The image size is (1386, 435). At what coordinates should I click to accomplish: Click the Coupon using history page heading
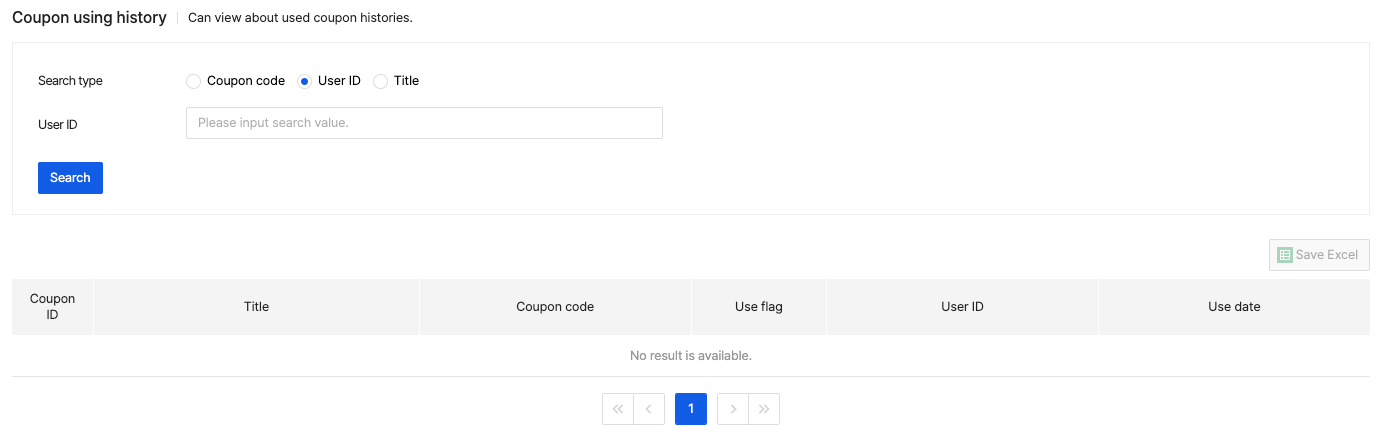pyautogui.click(x=89, y=18)
